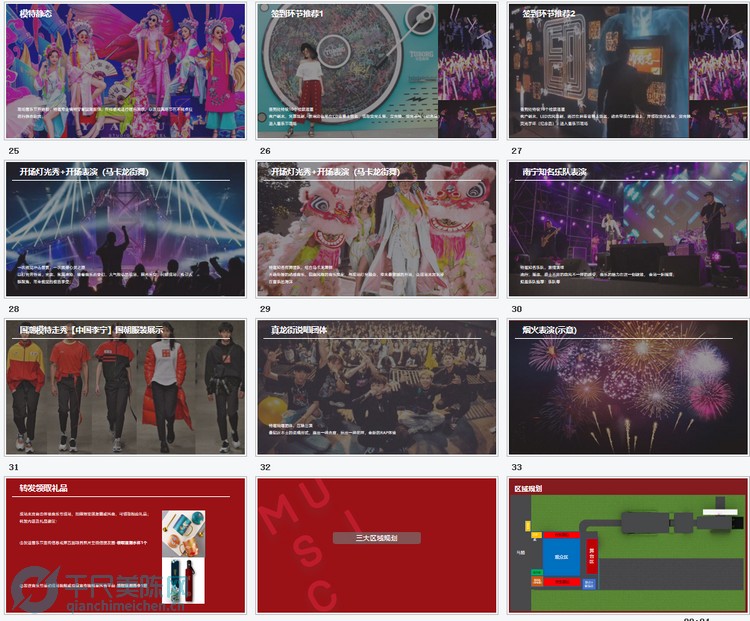The height and width of the screenshot is (621, 750).
Task: Click slide number label 32
Action: [x=265, y=467]
